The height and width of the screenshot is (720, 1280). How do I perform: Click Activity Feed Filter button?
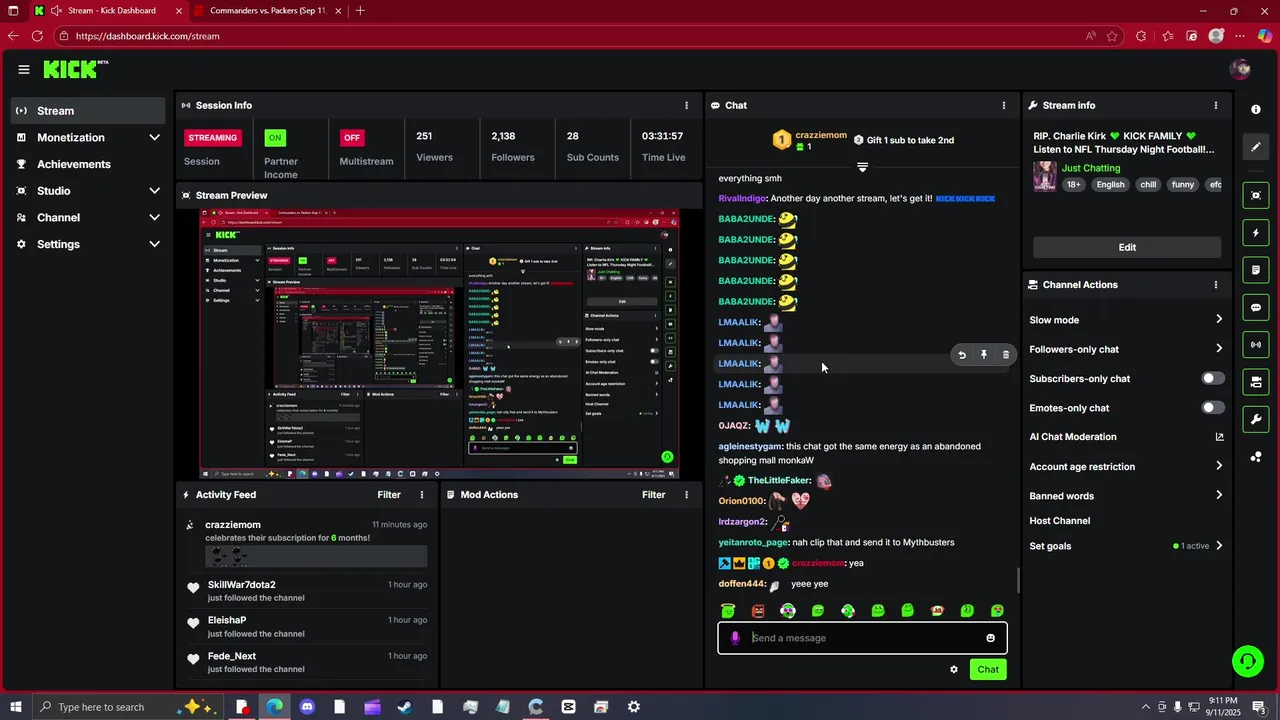click(x=389, y=495)
